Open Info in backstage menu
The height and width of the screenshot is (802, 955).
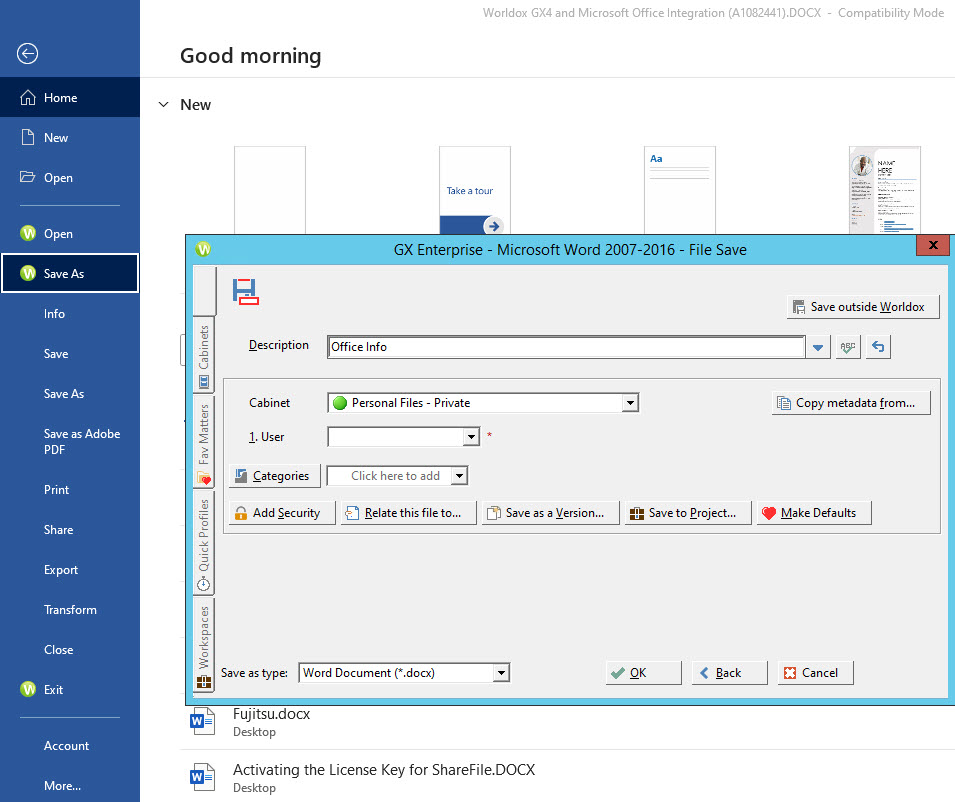pyautogui.click(x=70, y=314)
